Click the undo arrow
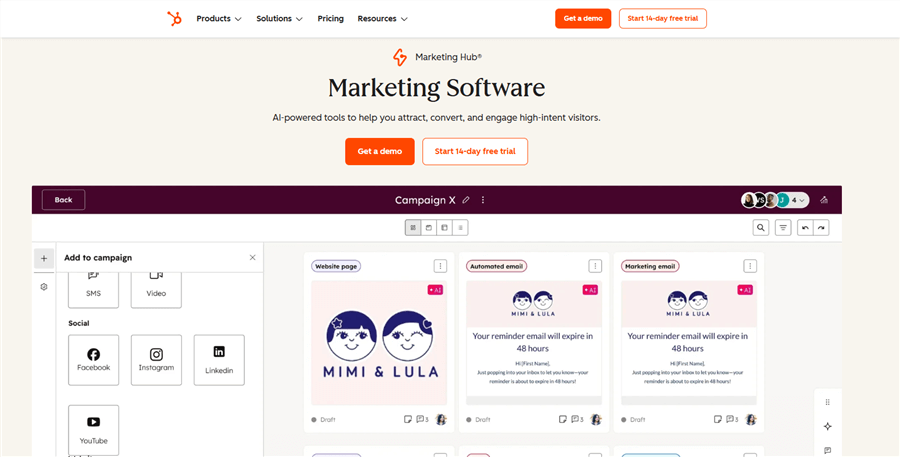 pos(805,228)
